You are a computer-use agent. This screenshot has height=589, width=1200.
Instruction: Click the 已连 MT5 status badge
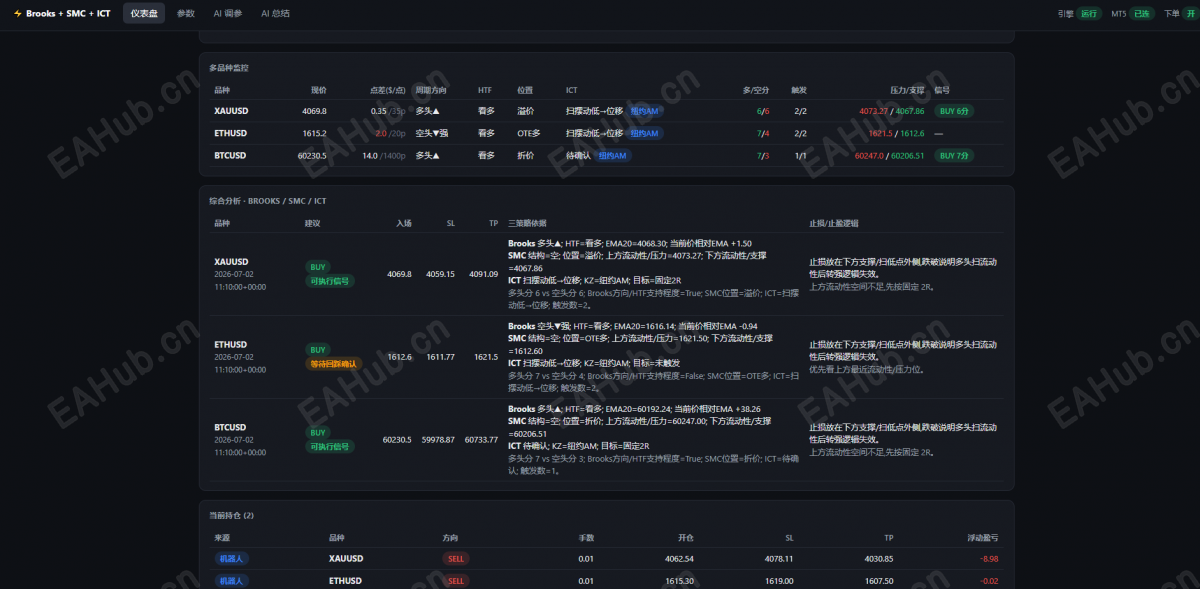pos(1141,14)
